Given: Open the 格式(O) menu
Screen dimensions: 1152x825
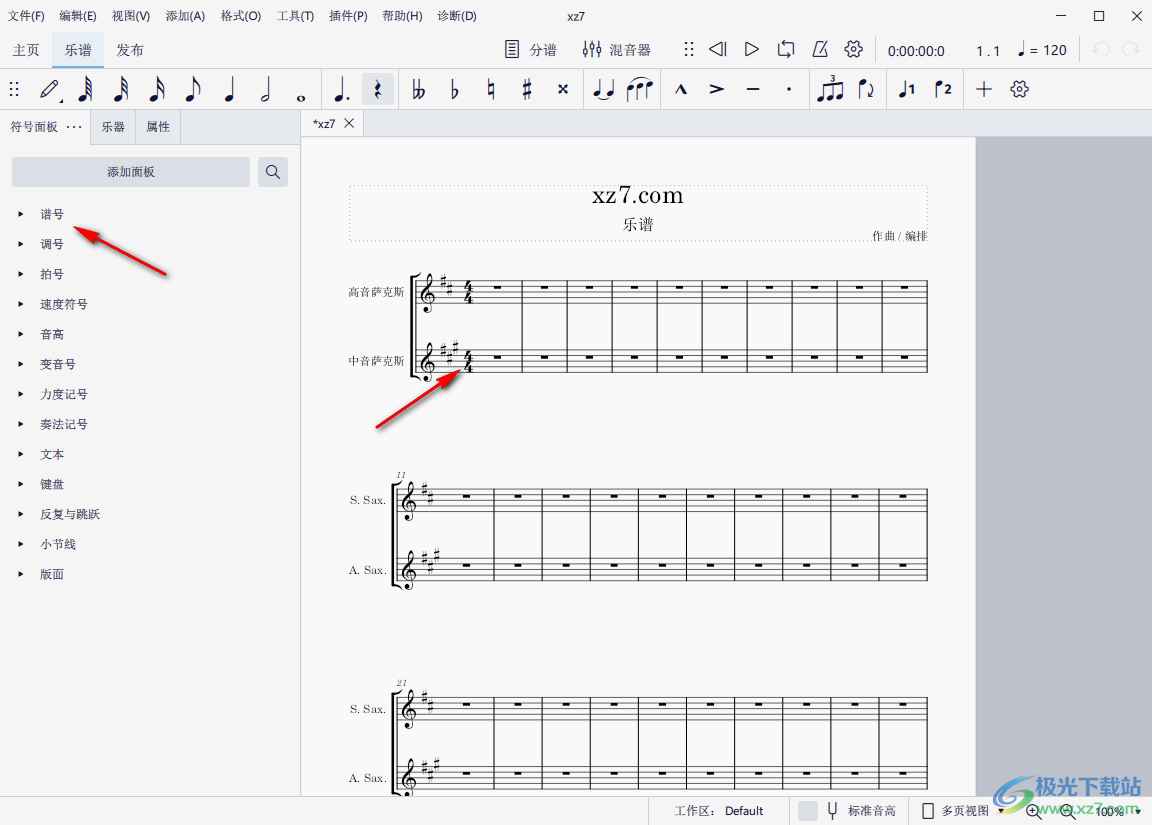Looking at the screenshot, I should [240, 15].
